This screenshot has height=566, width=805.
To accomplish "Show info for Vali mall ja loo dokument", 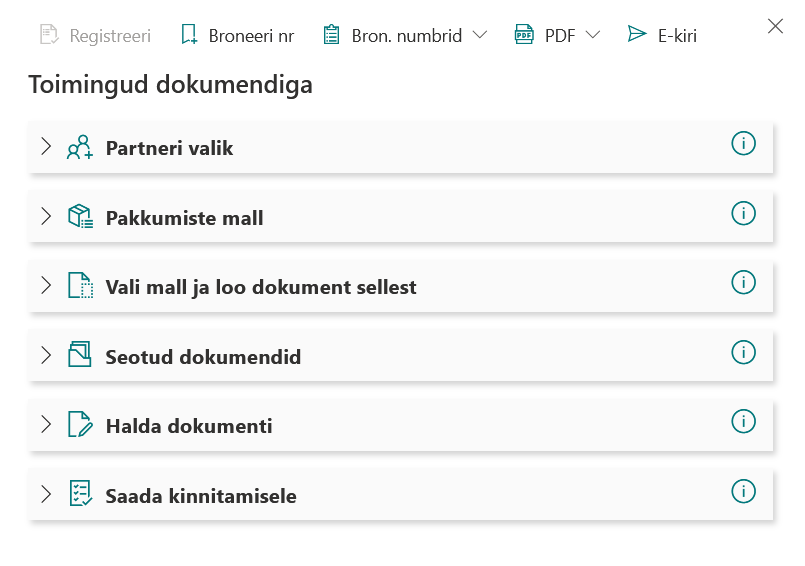I will click(743, 283).
